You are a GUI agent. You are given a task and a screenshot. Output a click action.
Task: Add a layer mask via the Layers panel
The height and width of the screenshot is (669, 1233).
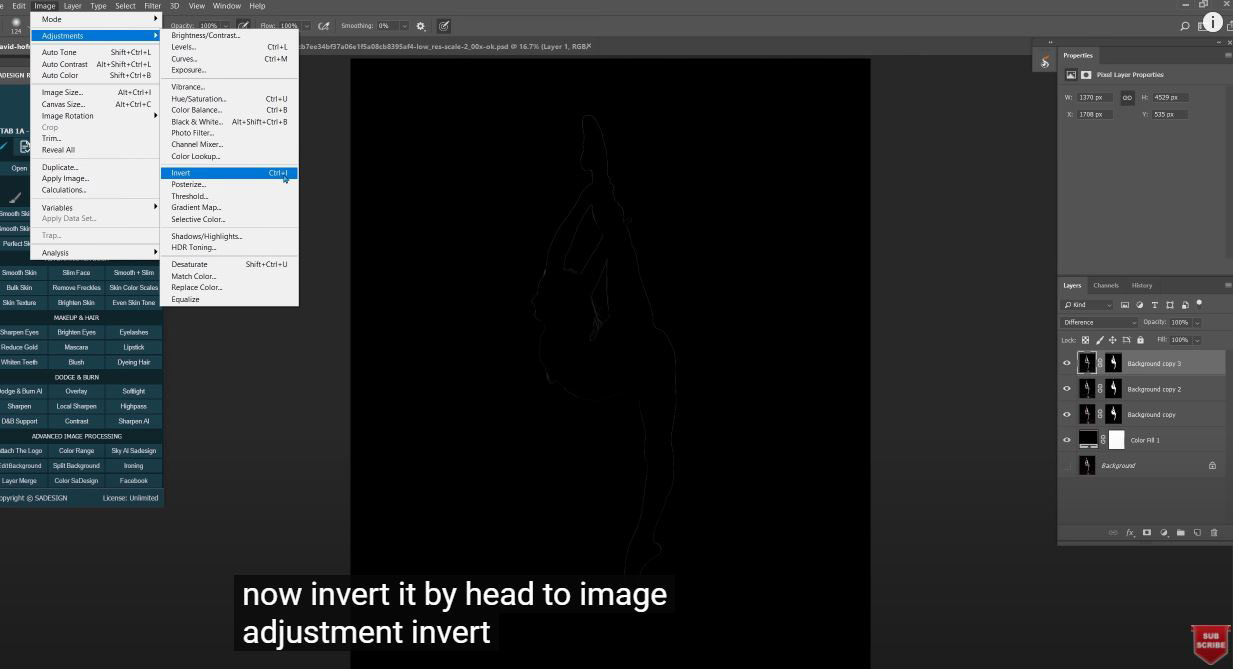point(1147,533)
